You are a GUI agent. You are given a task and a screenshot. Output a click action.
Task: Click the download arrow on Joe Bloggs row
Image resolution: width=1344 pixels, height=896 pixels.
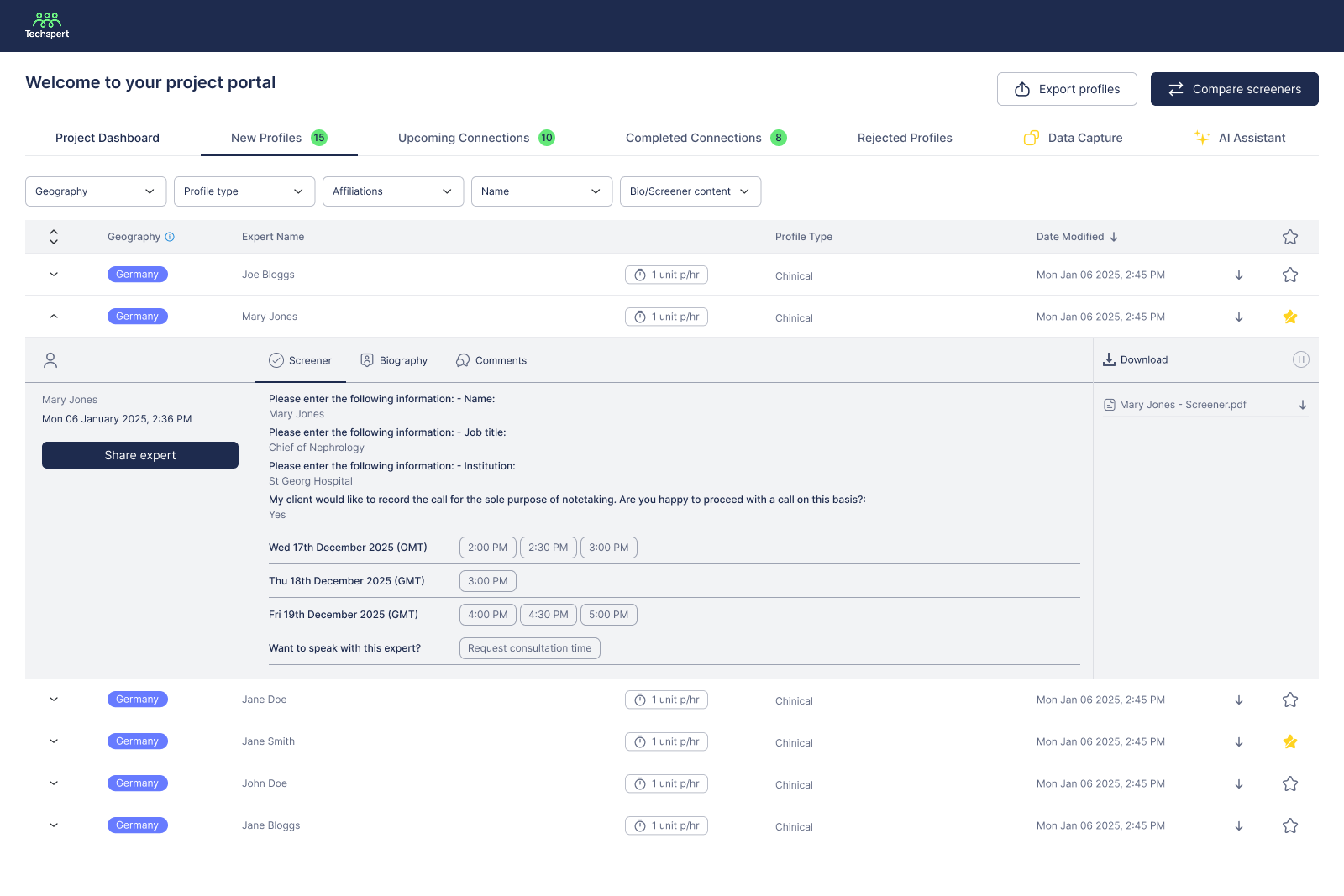[1239, 275]
